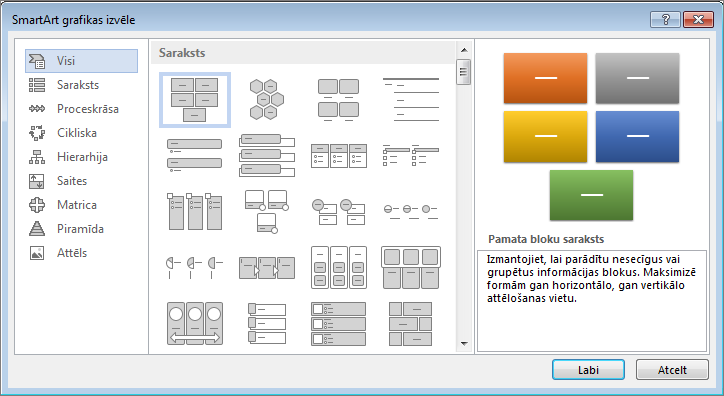
Task: Select the alternating picture blocks brick layout
Action: click(x=410, y=324)
